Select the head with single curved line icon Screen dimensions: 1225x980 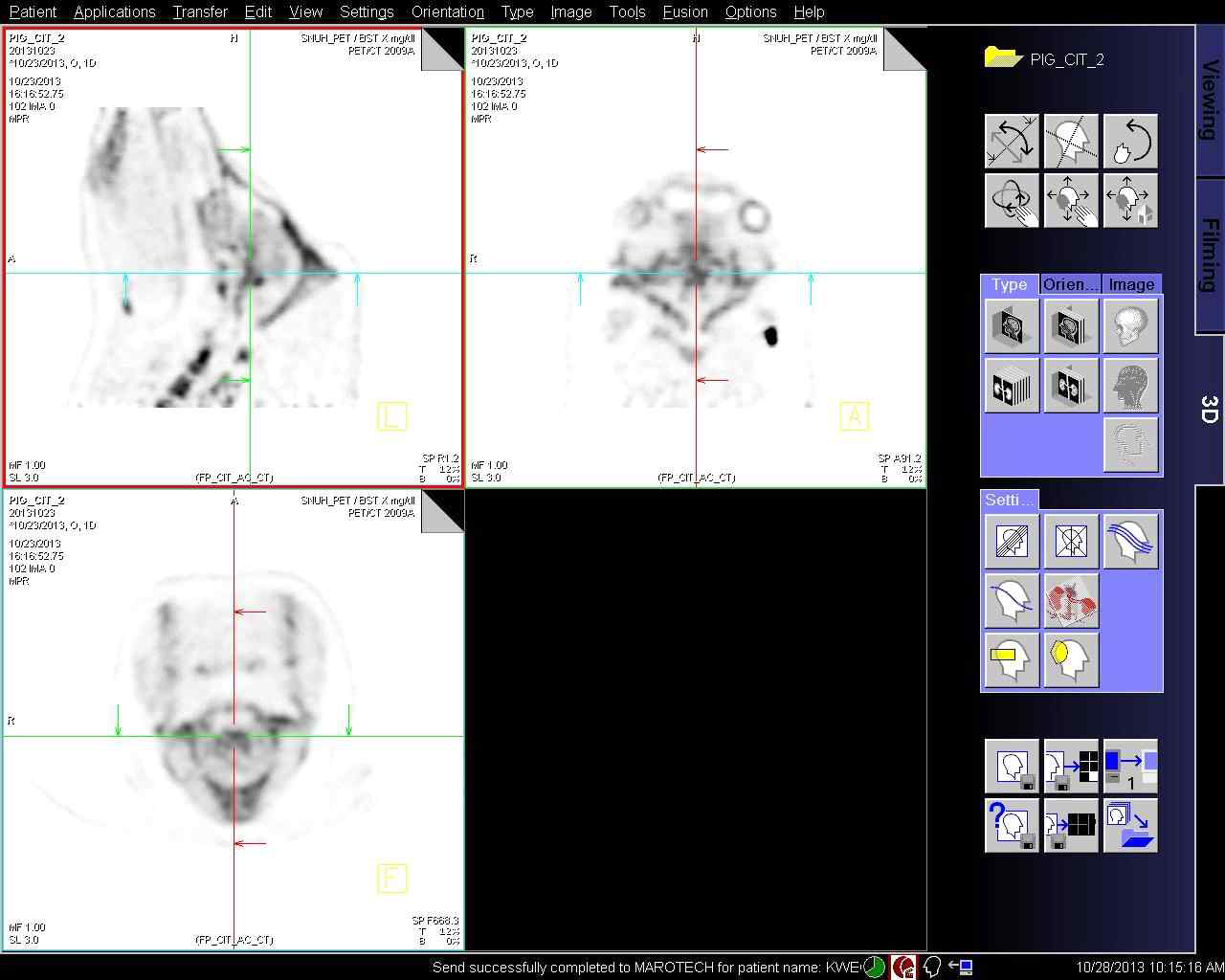click(x=1012, y=601)
